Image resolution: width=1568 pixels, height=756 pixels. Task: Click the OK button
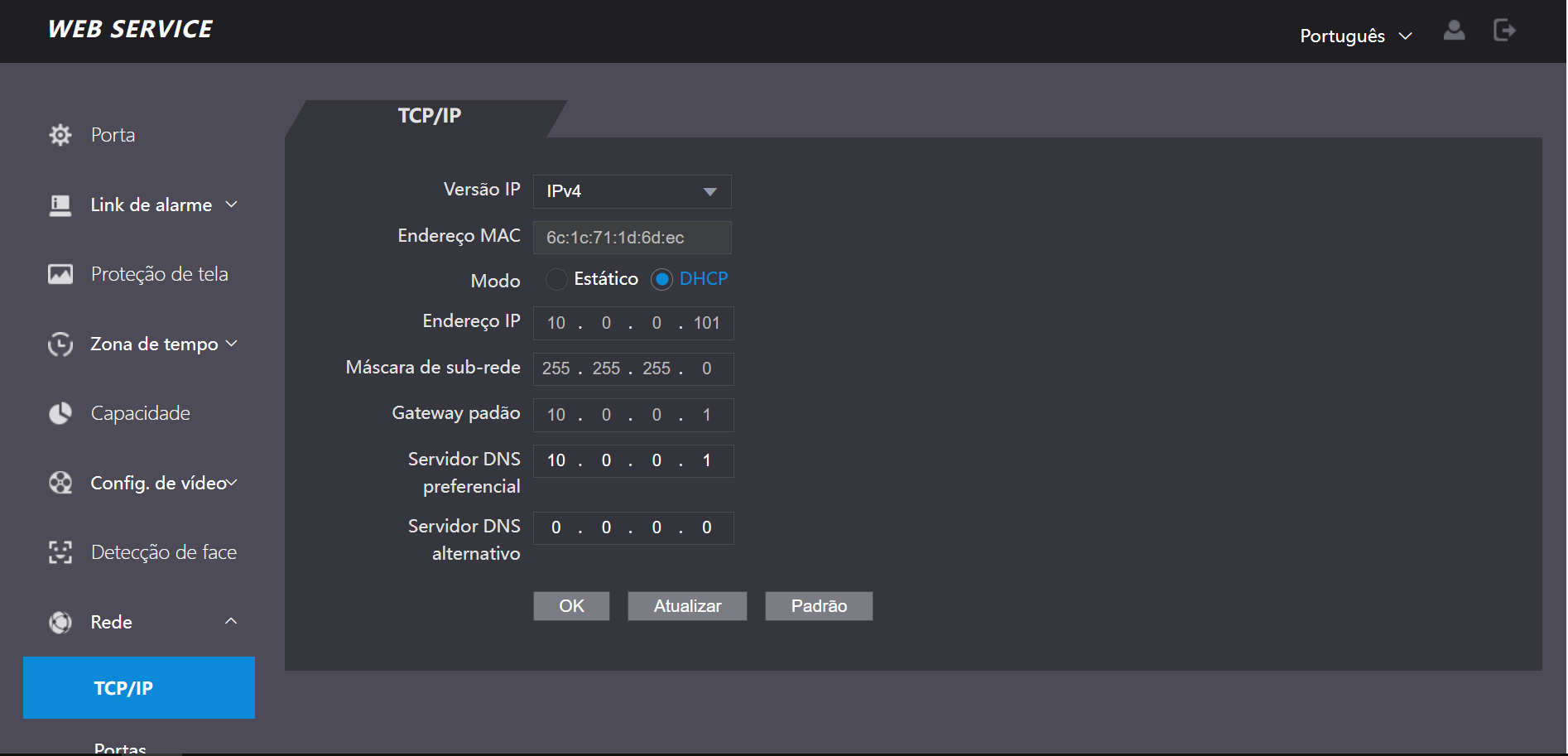pos(571,606)
